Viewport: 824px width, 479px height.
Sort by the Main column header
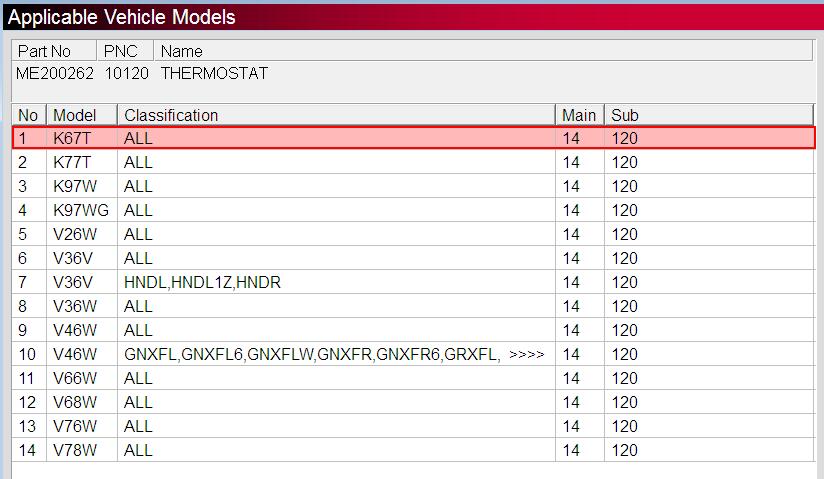pyautogui.click(x=580, y=115)
